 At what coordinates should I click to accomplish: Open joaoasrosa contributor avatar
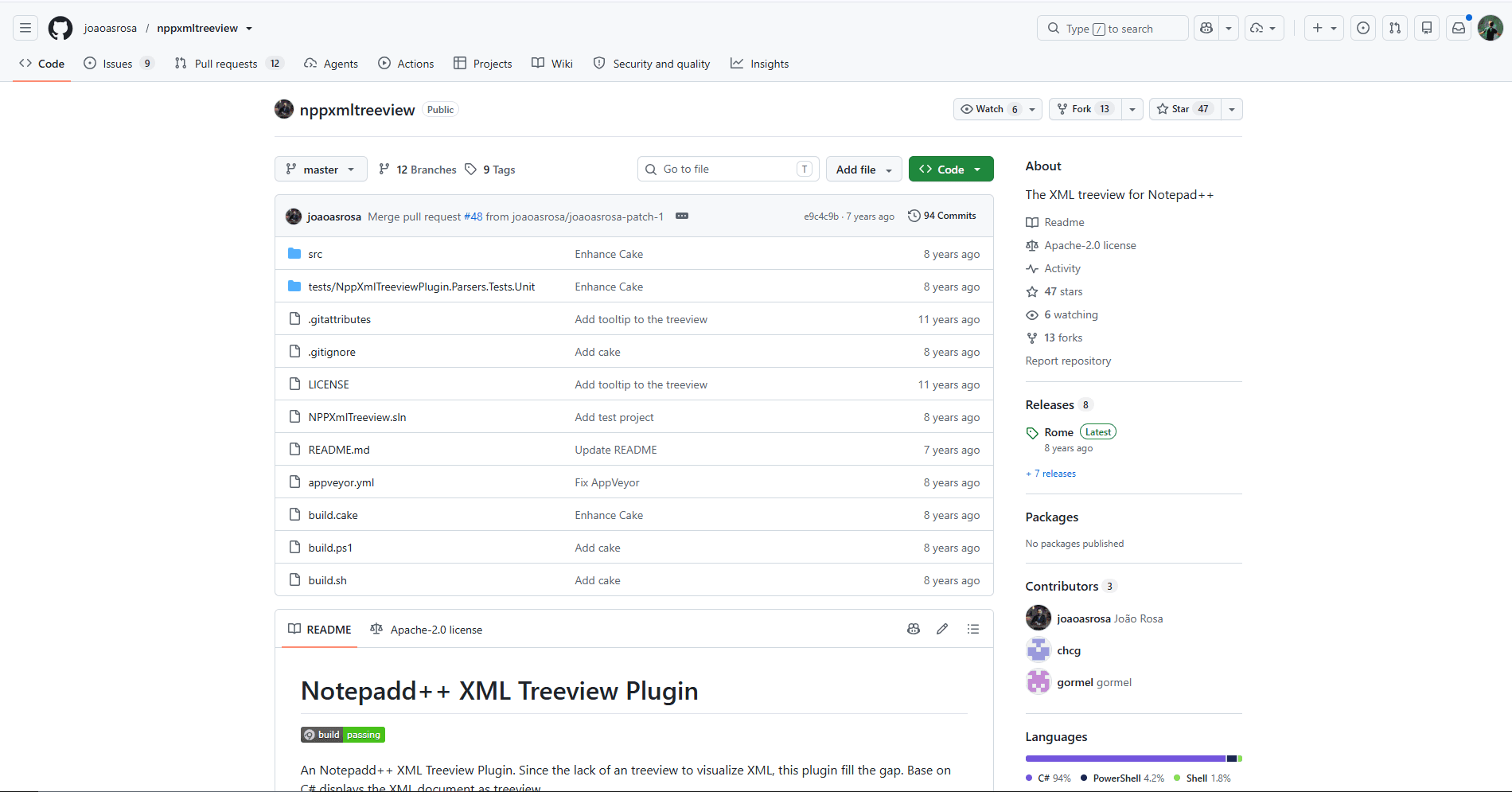(1039, 618)
